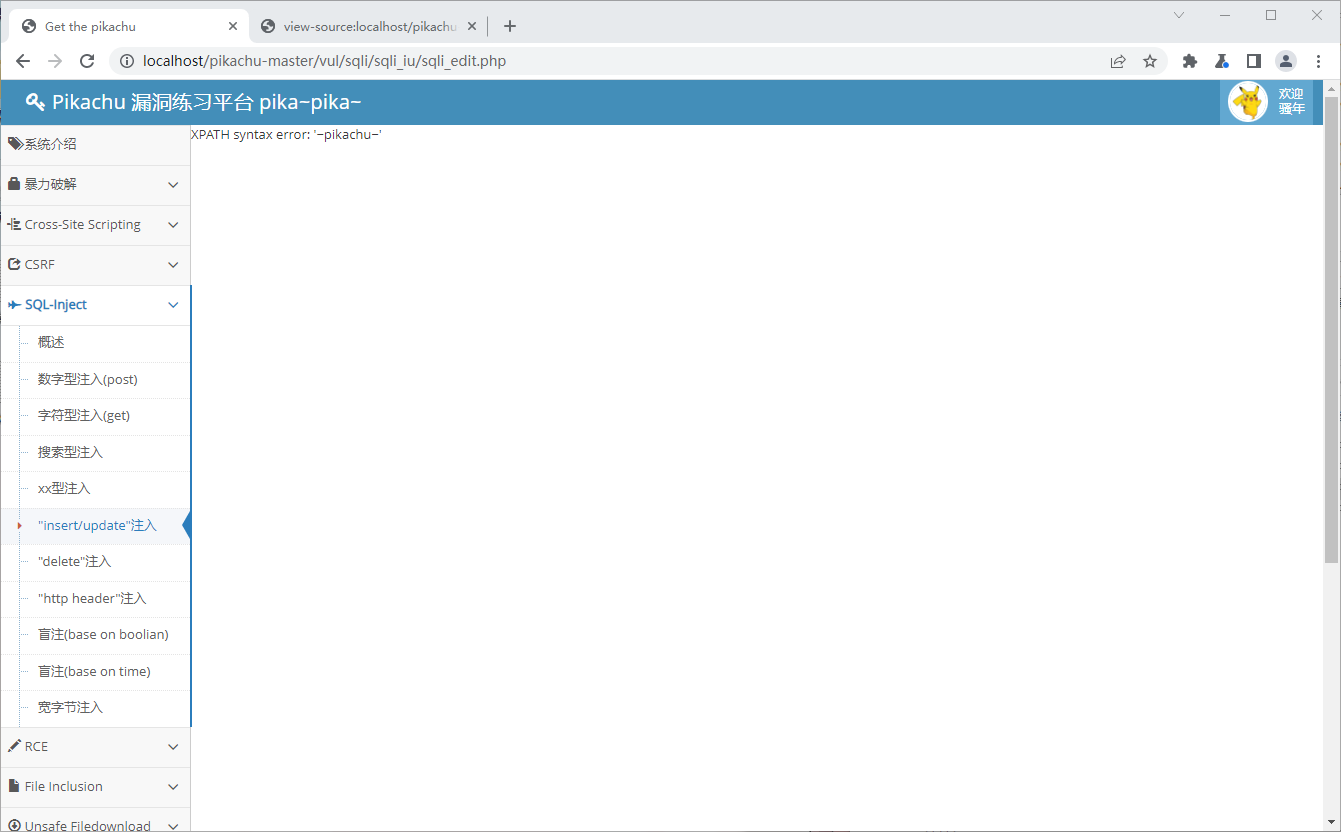Open the Chrome profile avatar icon
The image size is (1341, 832).
pos(1286,61)
